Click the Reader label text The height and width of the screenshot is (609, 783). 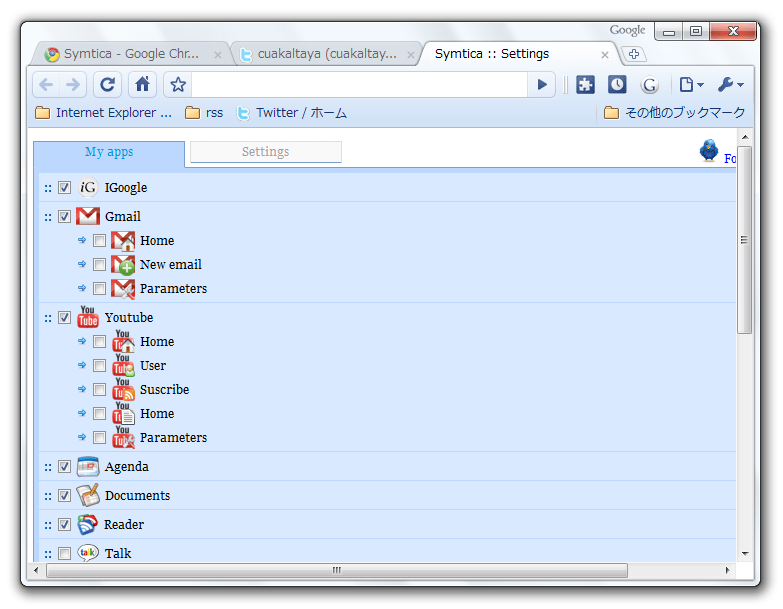tap(124, 525)
